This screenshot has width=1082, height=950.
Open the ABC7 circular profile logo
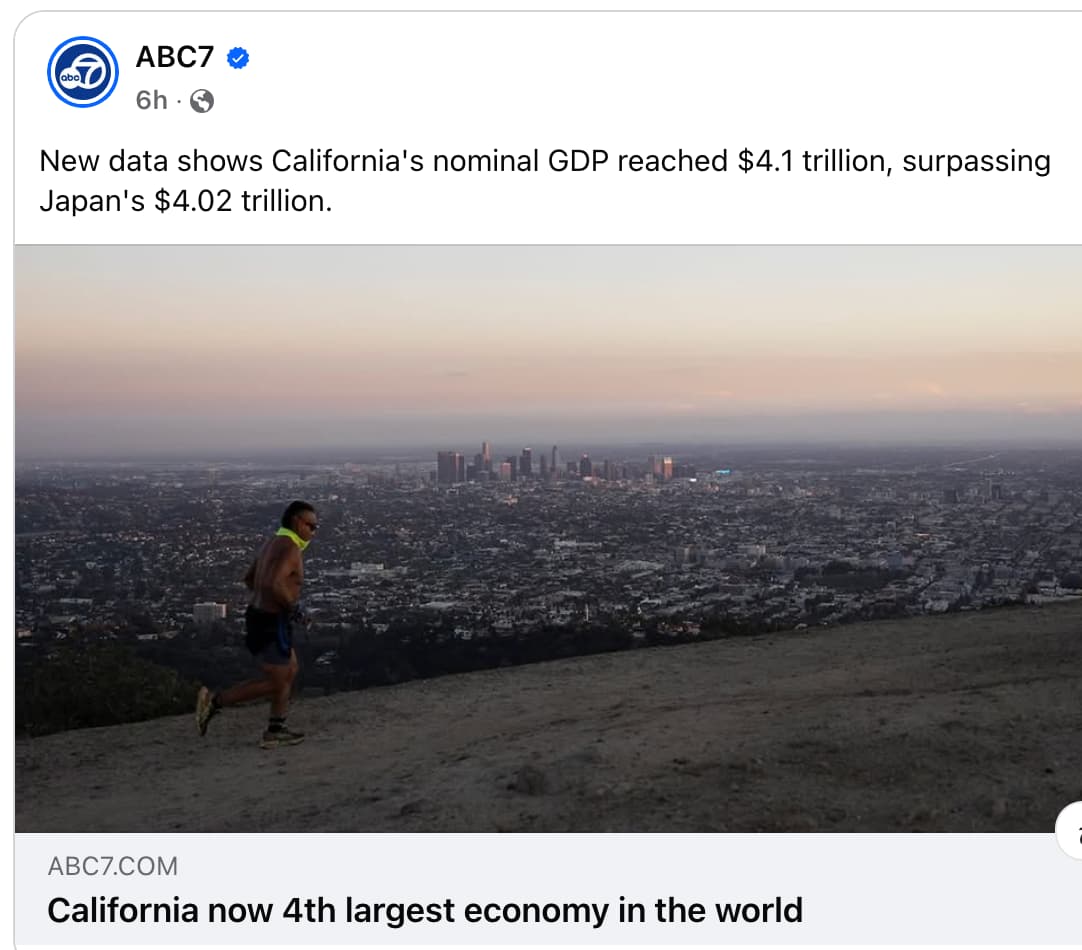tap(83, 72)
